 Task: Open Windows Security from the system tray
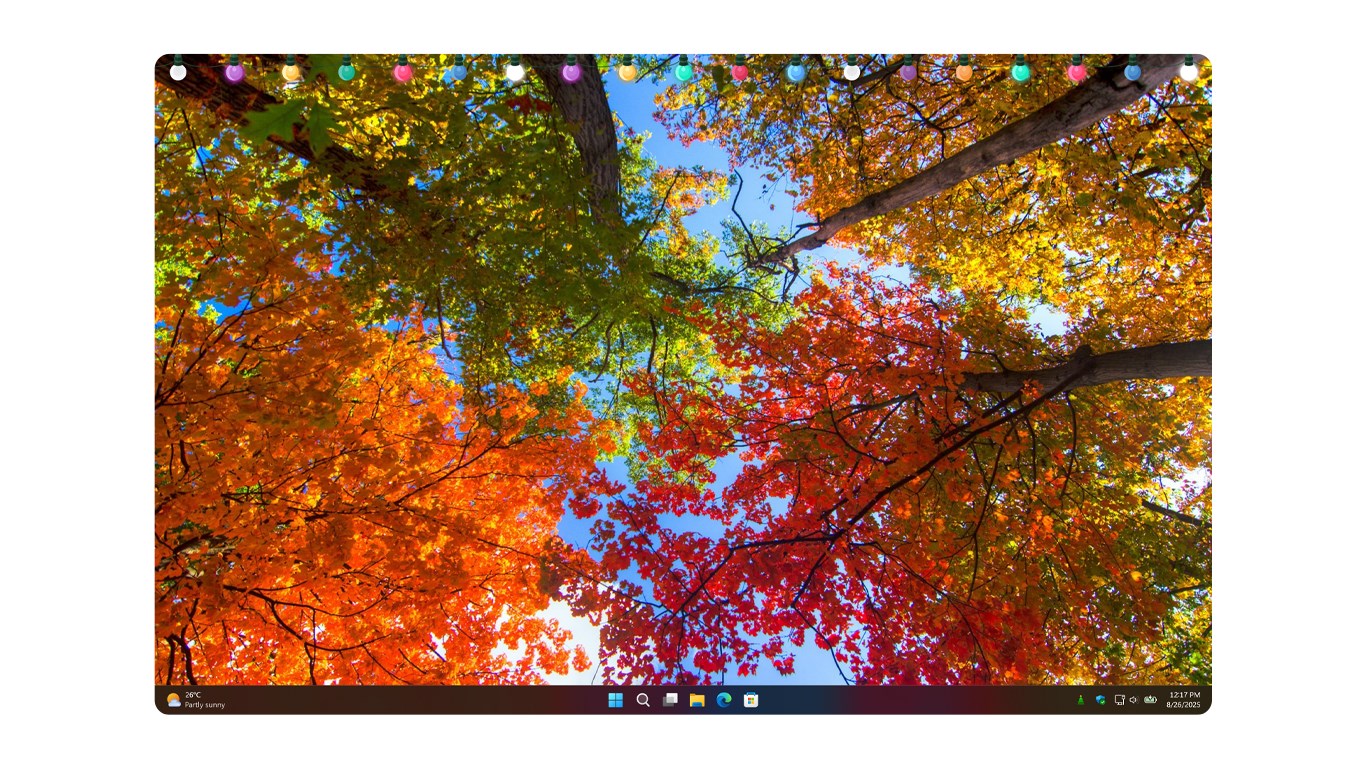click(x=1100, y=700)
